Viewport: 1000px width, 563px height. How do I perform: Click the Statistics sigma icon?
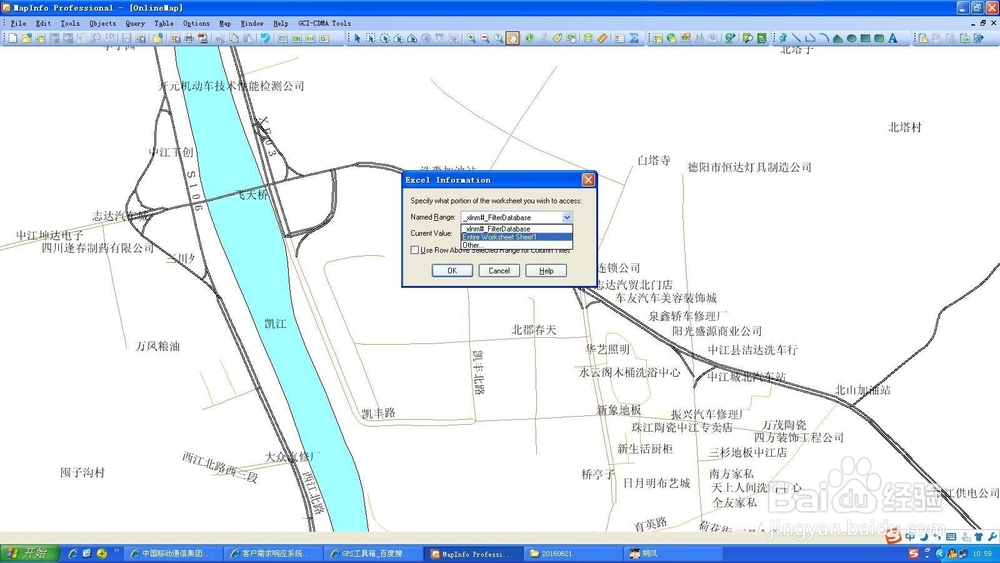click(x=634, y=38)
